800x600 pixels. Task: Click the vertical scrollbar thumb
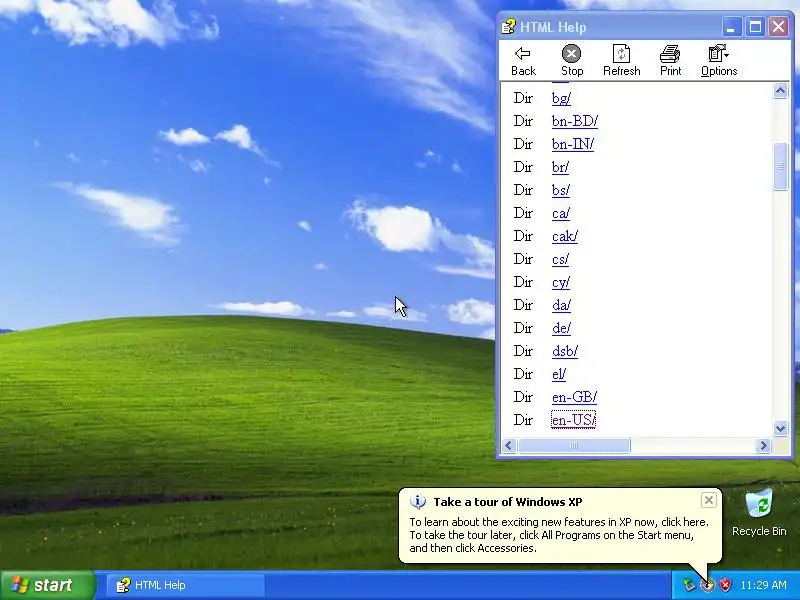pyautogui.click(x=780, y=166)
